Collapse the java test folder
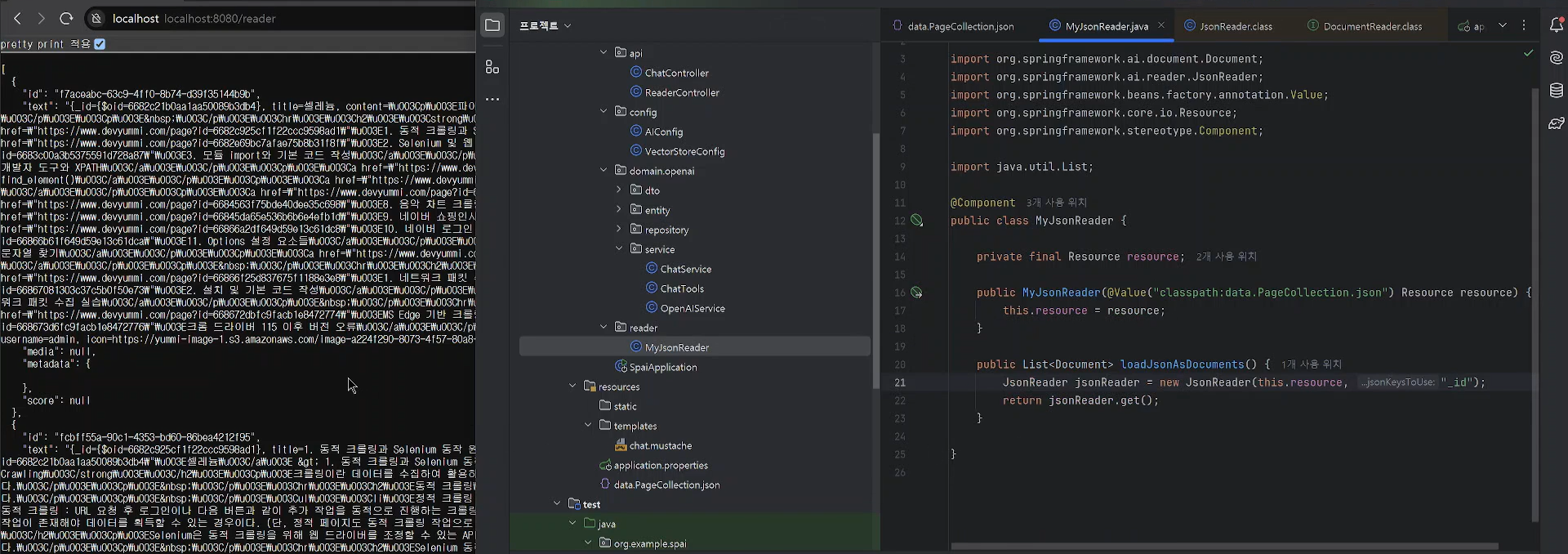The height and width of the screenshot is (554, 1568). click(x=572, y=523)
